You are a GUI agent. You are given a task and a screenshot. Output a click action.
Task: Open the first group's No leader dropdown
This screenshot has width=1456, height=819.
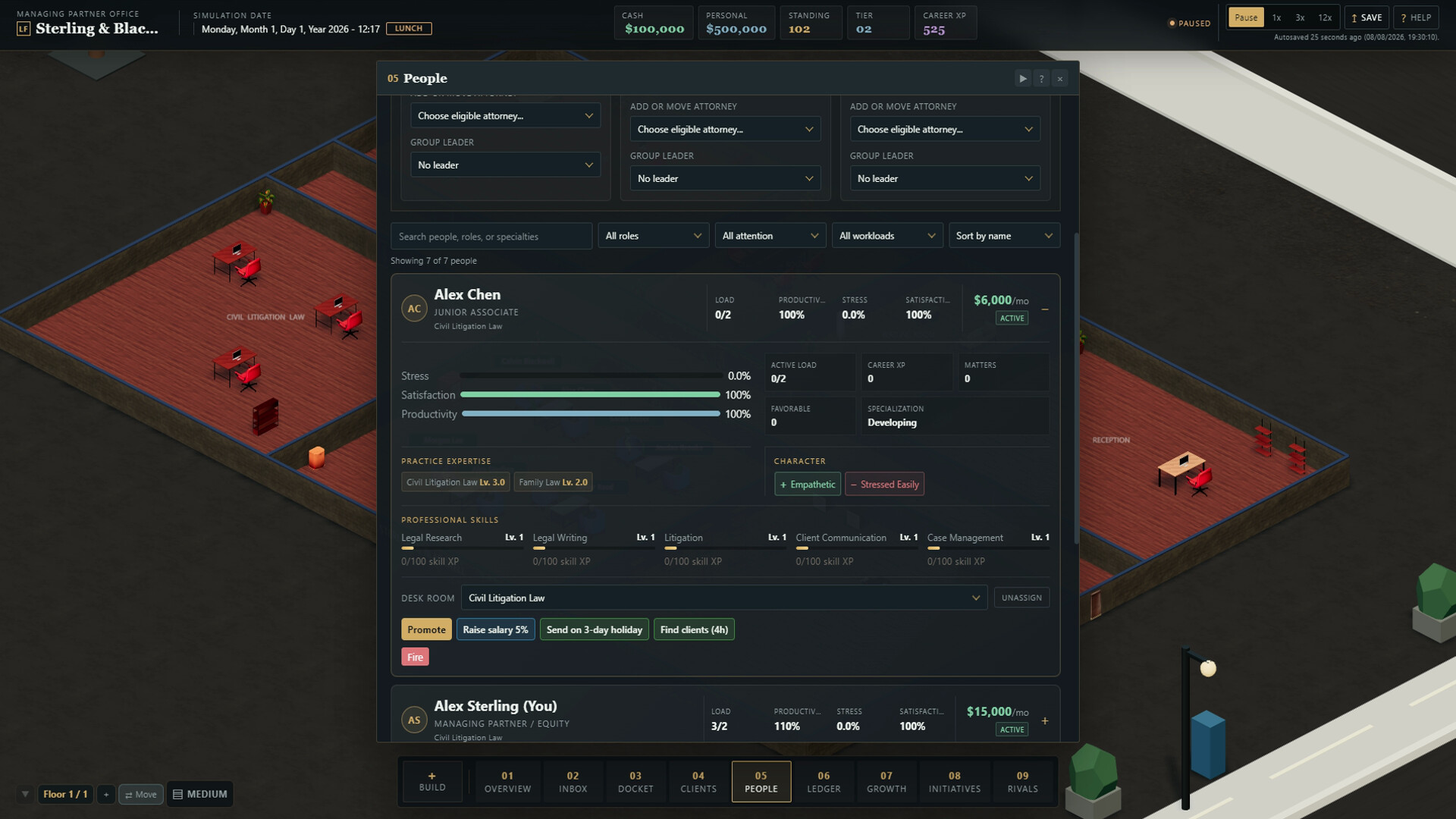point(505,165)
